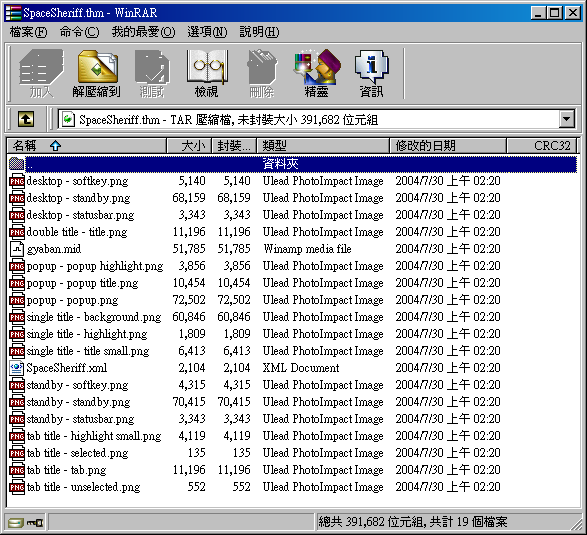The image size is (587, 535).
Task: Open the View (檢視) book icon
Action: pyautogui.click(x=206, y=73)
